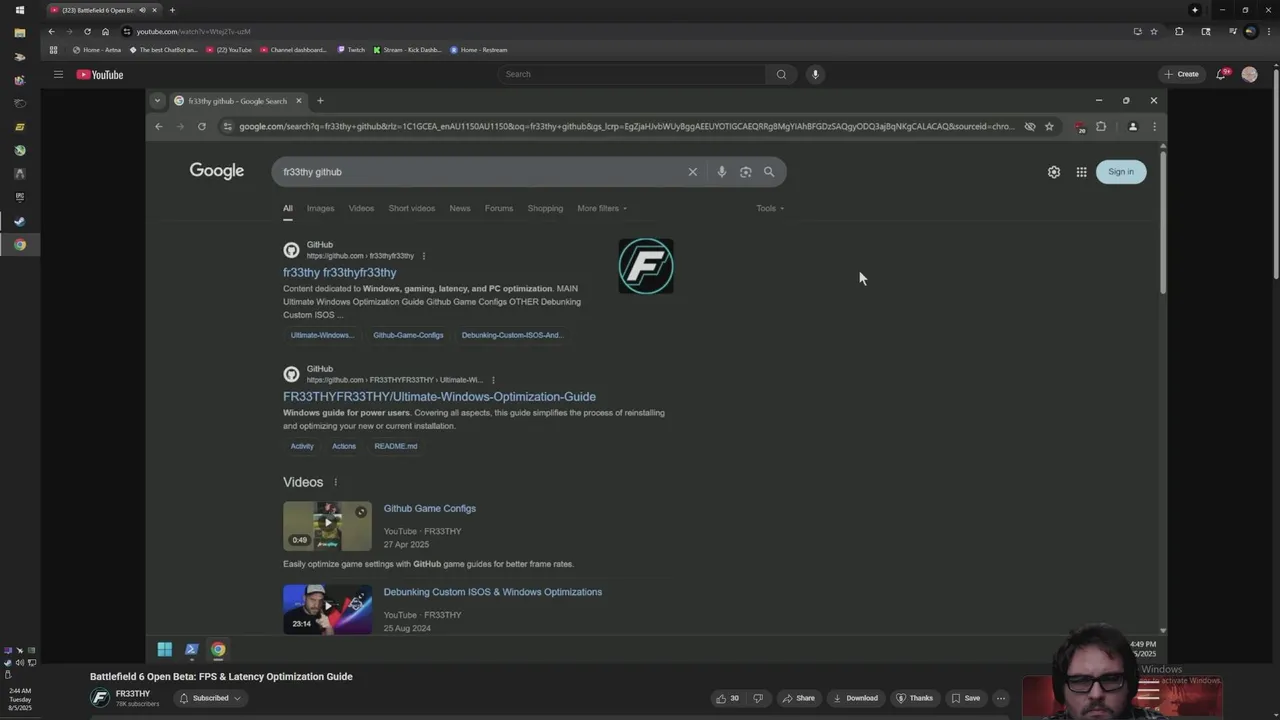Click the Sign in button on Google
Screen dimensions: 1280x720
[1121, 172]
